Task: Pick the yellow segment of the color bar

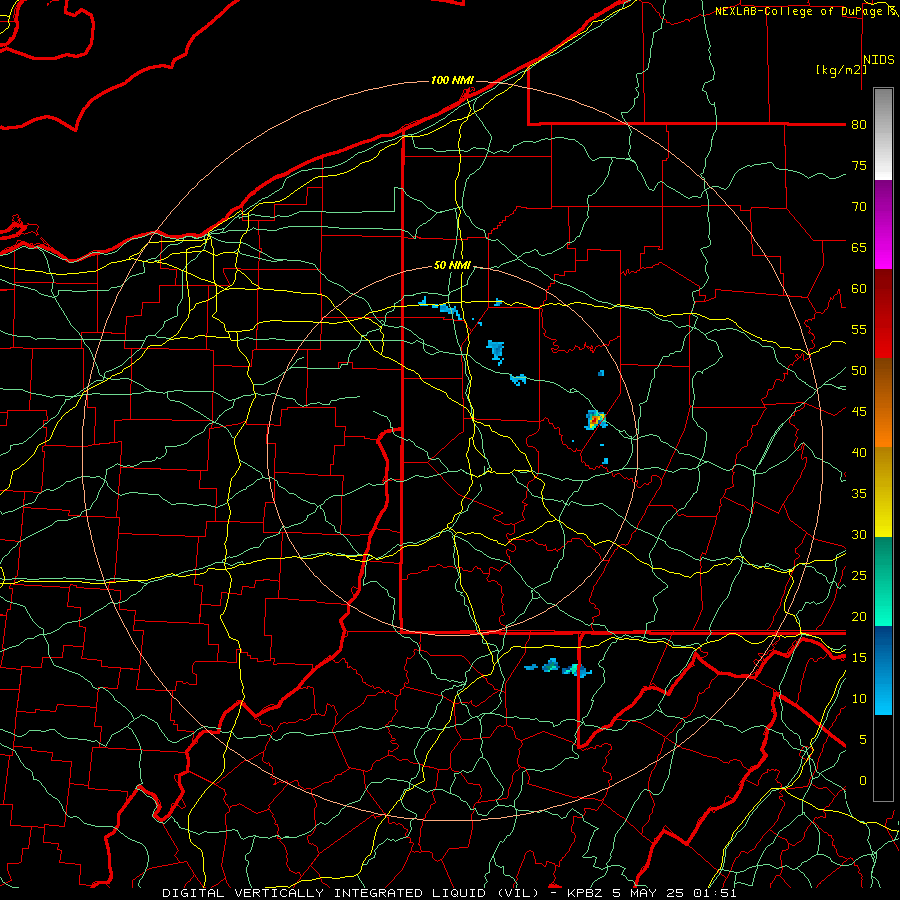Action: [x=883, y=492]
